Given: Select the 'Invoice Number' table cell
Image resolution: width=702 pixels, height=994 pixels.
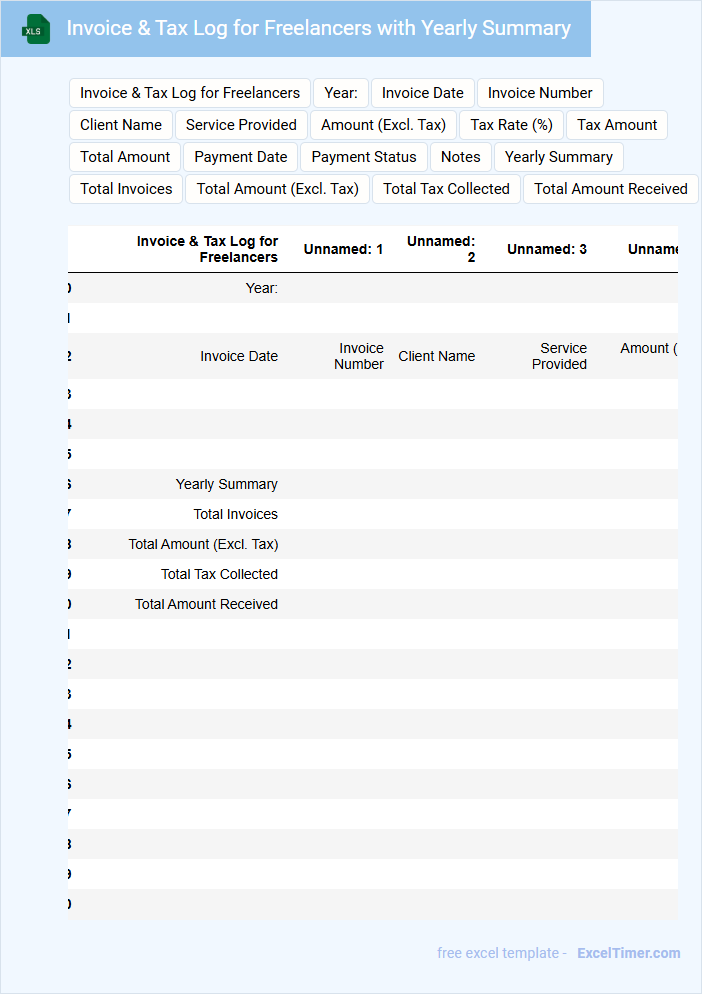Looking at the screenshot, I should tap(359, 356).
